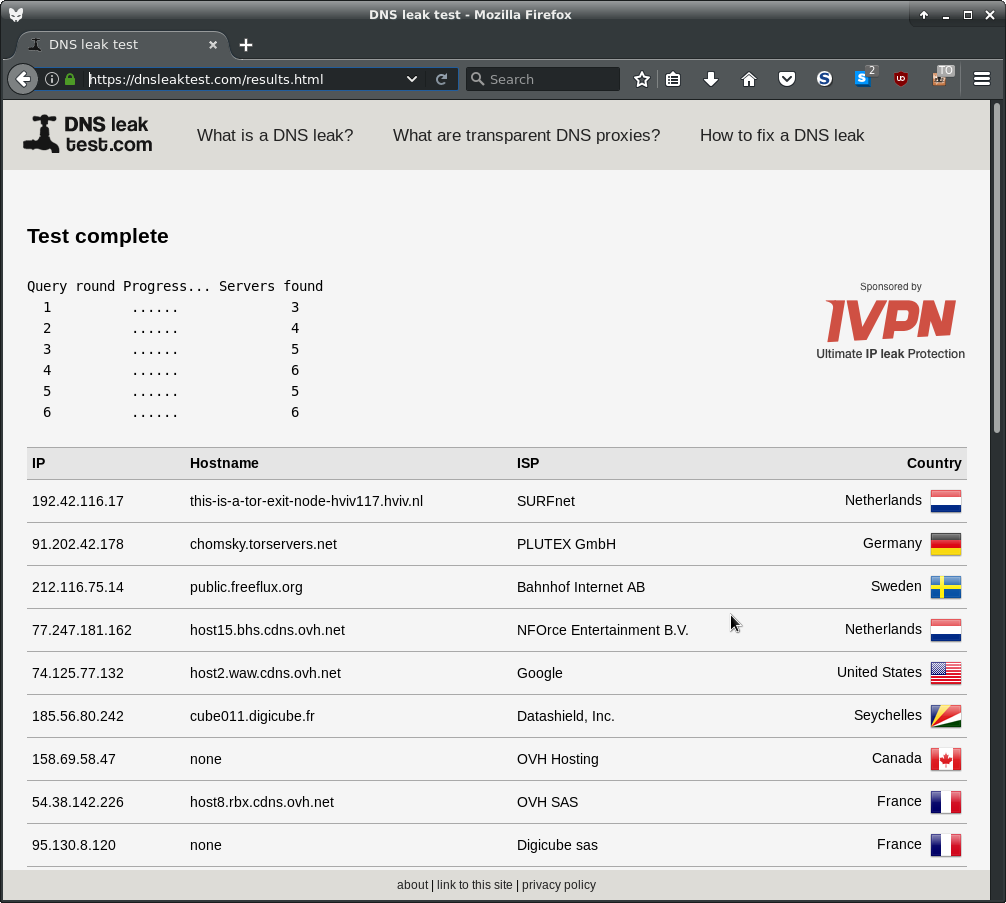Reload the page with the refresh icon
This screenshot has width=1006, height=903.
(x=441, y=79)
